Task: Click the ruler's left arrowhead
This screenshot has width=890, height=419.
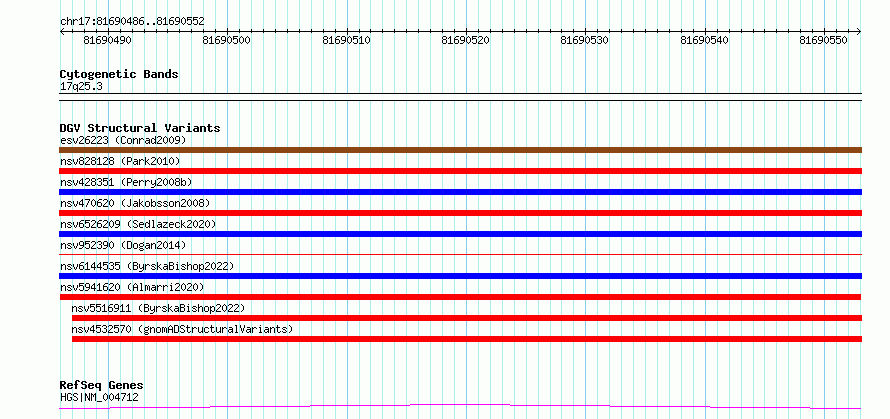Action: click(62, 31)
